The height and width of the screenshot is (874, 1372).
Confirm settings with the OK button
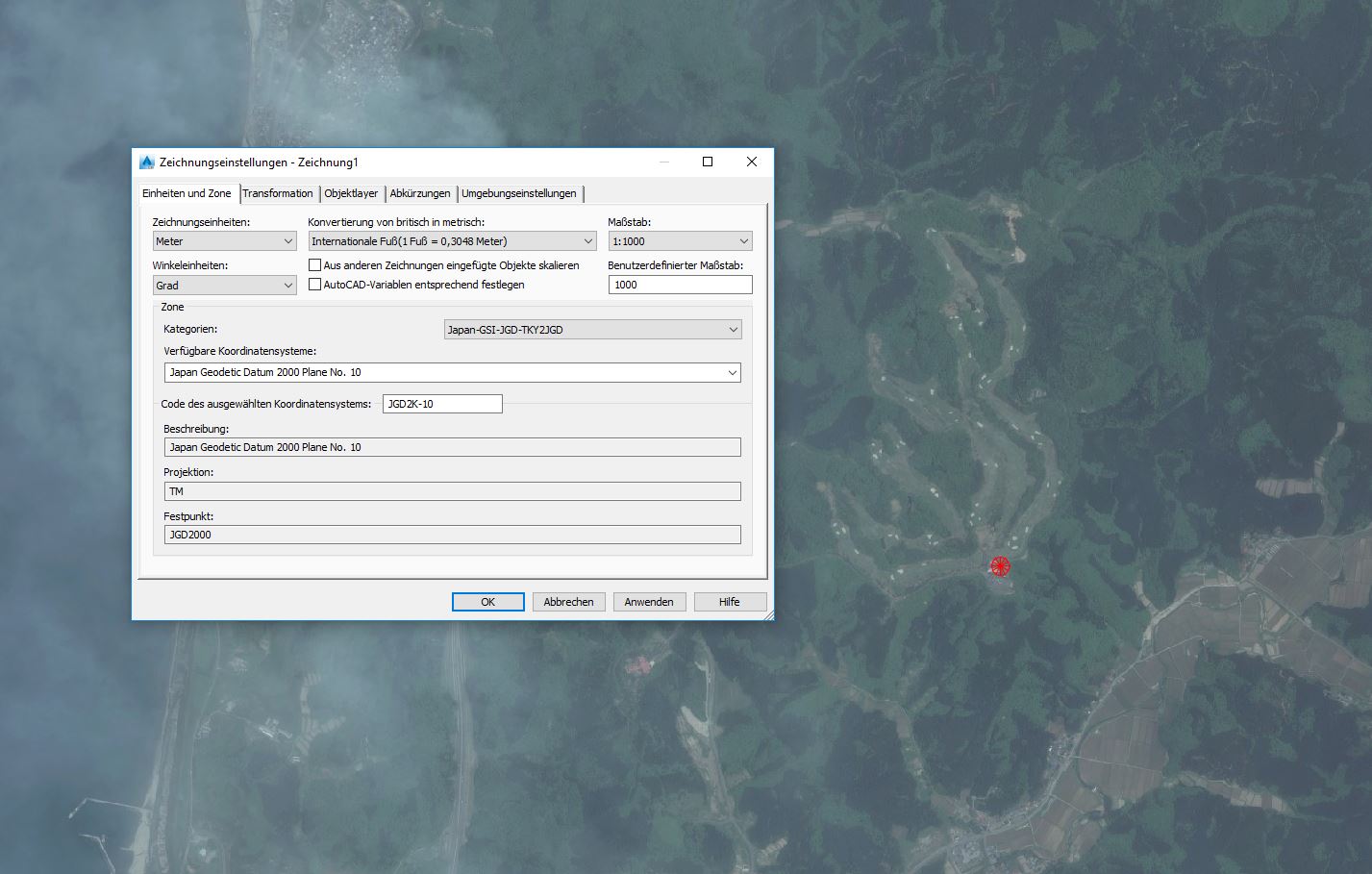tap(488, 602)
